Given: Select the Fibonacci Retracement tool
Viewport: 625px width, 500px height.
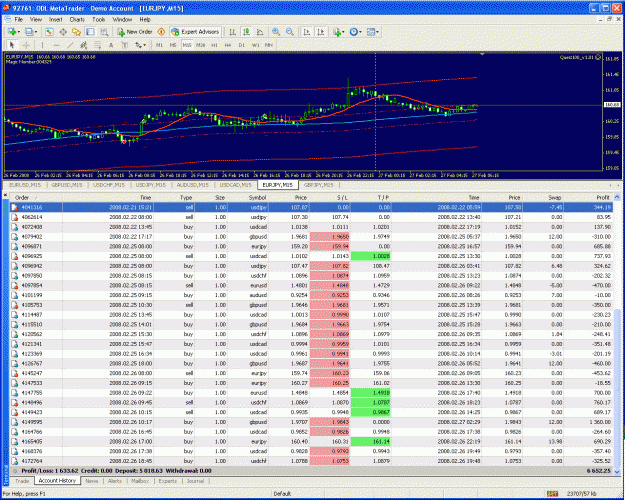Looking at the screenshot, I should tap(97, 45).
